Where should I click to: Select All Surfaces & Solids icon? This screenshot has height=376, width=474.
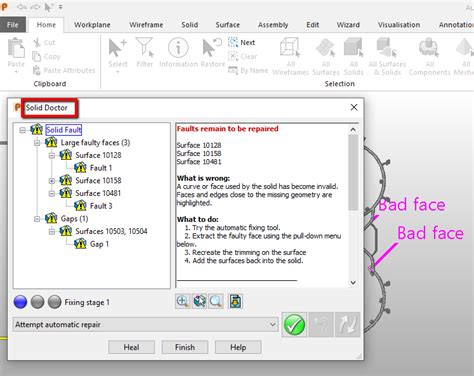[387, 48]
